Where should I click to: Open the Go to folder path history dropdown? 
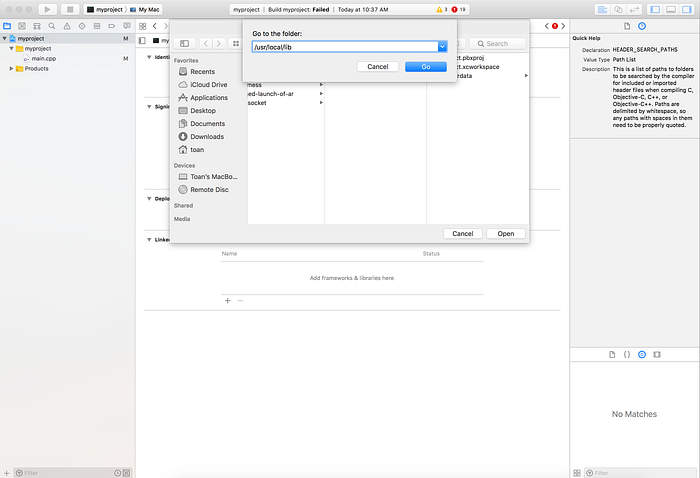(442, 46)
